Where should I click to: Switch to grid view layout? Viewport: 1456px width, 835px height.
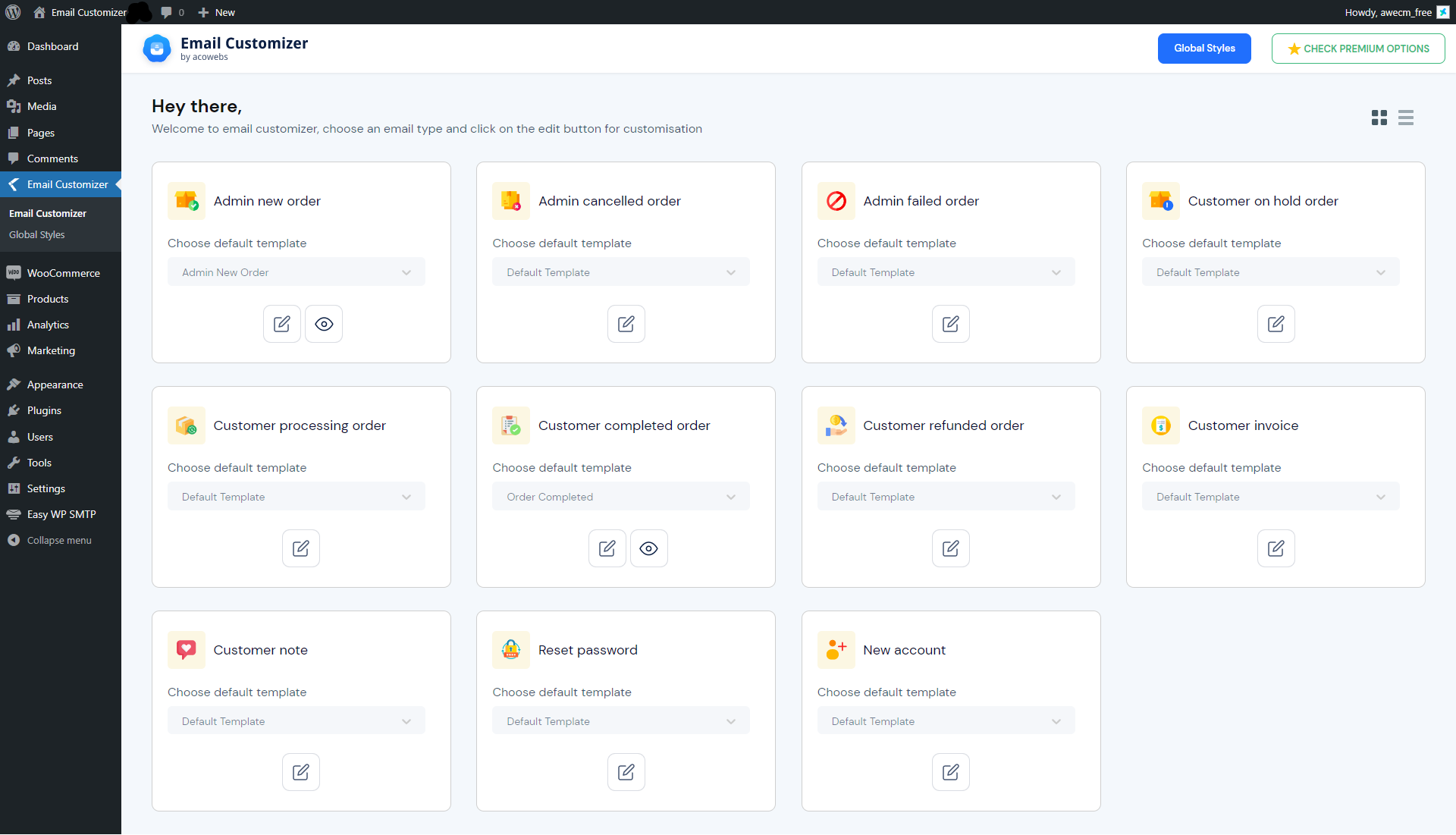pyautogui.click(x=1379, y=118)
